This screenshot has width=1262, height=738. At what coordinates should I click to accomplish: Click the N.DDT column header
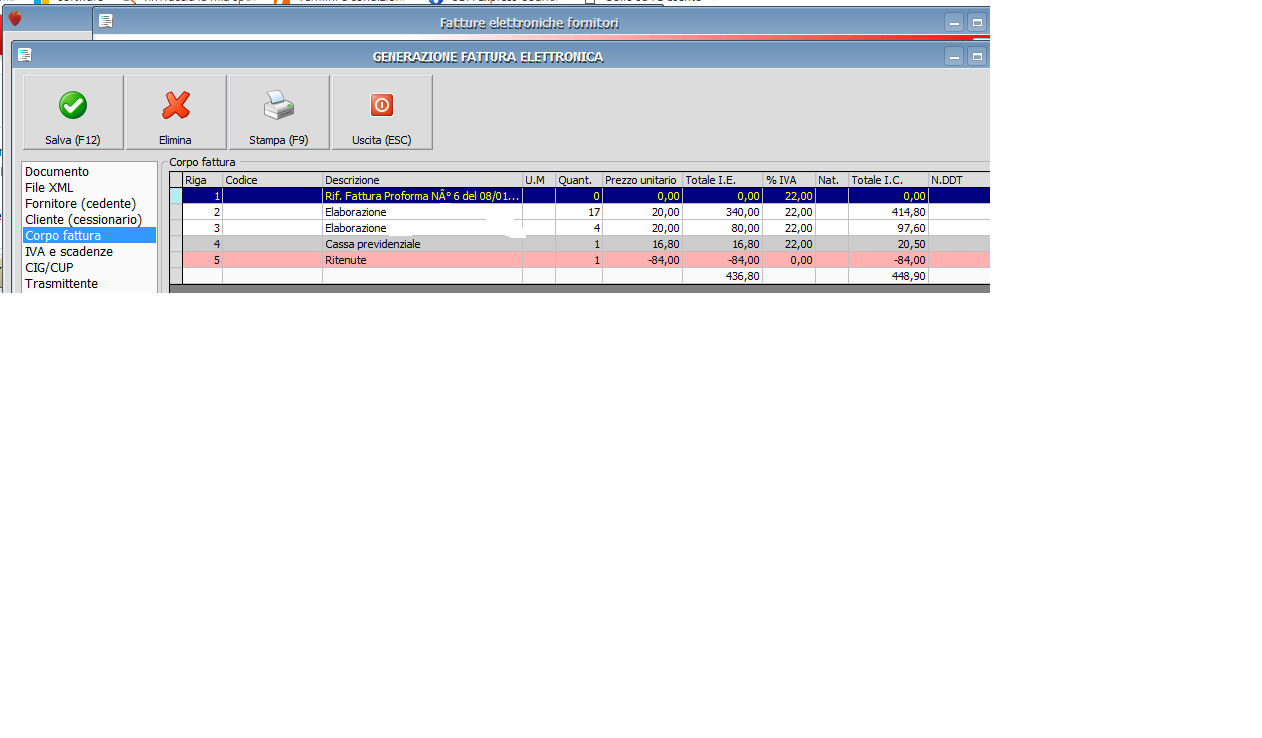959,180
